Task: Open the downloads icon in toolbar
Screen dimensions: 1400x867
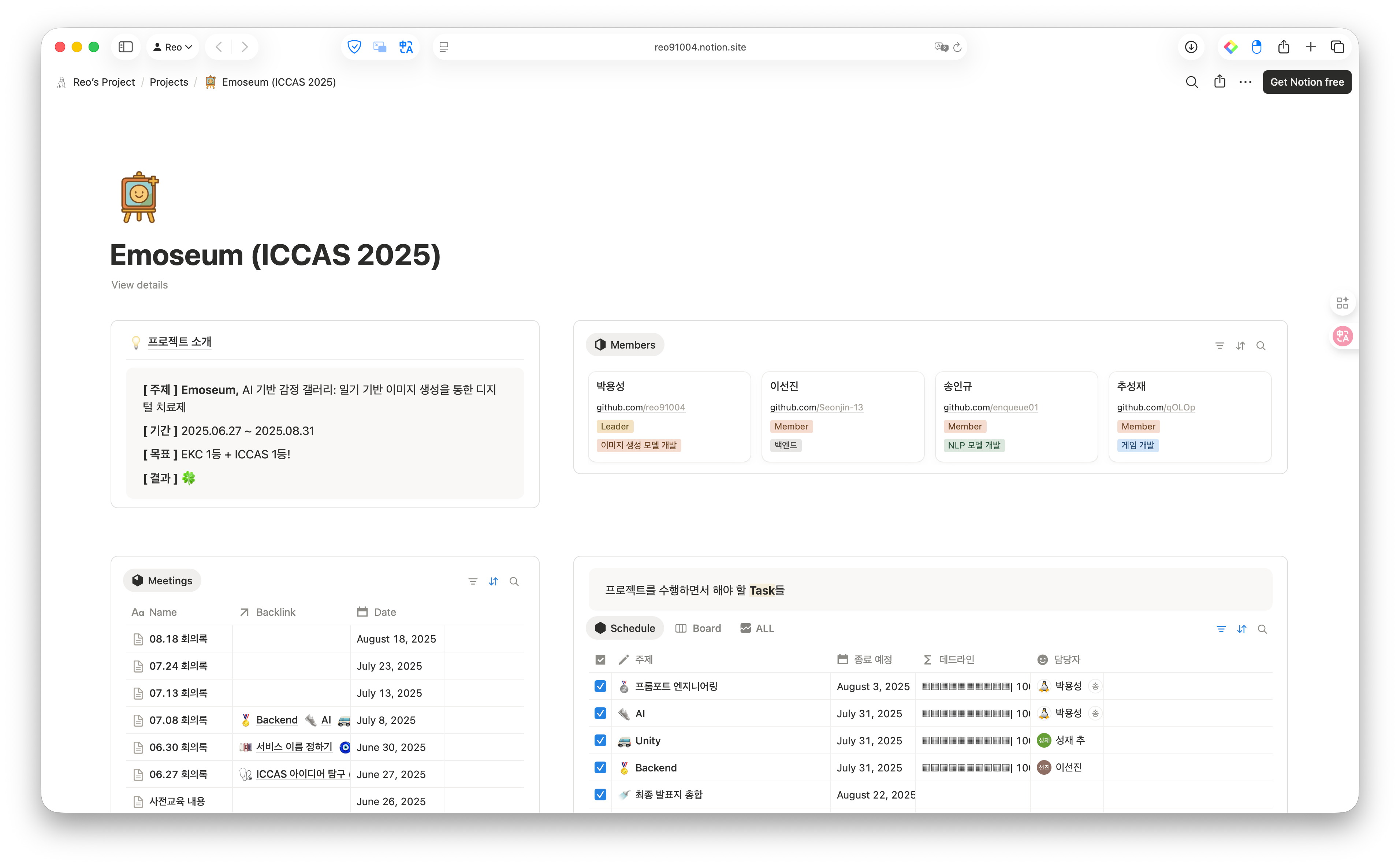Action: pyautogui.click(x=1191, y=47)
